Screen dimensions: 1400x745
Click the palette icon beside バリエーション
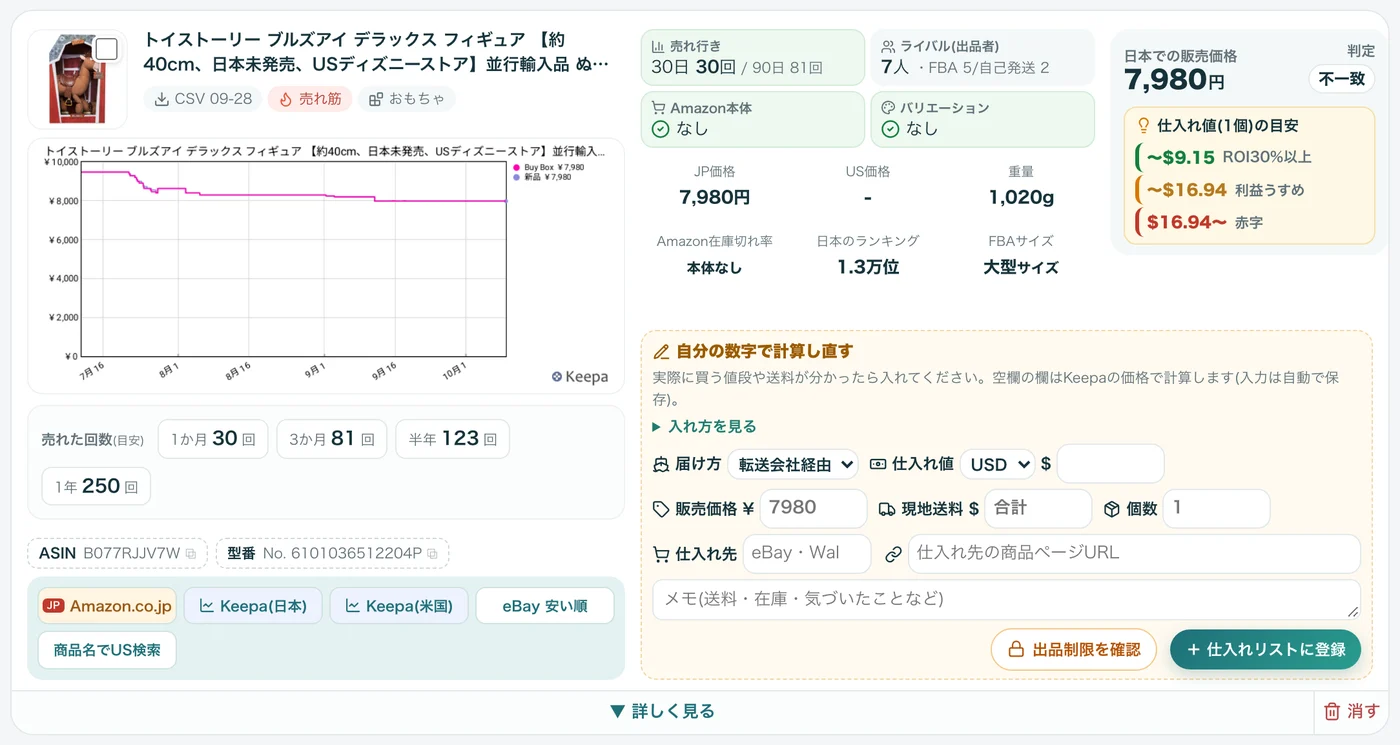888,108
